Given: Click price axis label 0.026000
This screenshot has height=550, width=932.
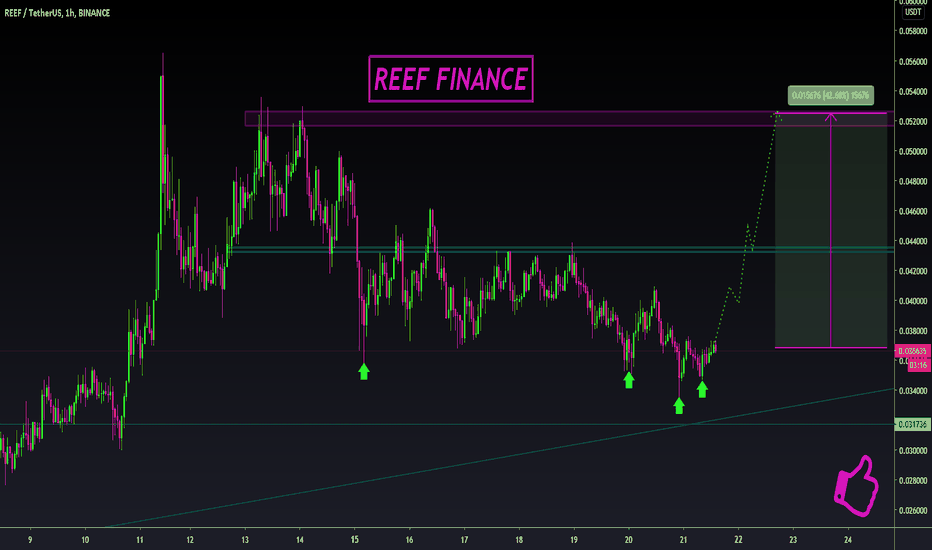Looking at the screenshot, I should coord(913,510).
